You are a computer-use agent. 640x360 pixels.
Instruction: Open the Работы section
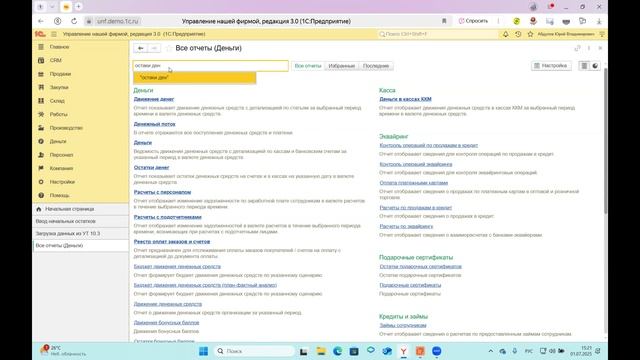coord(58,114)
